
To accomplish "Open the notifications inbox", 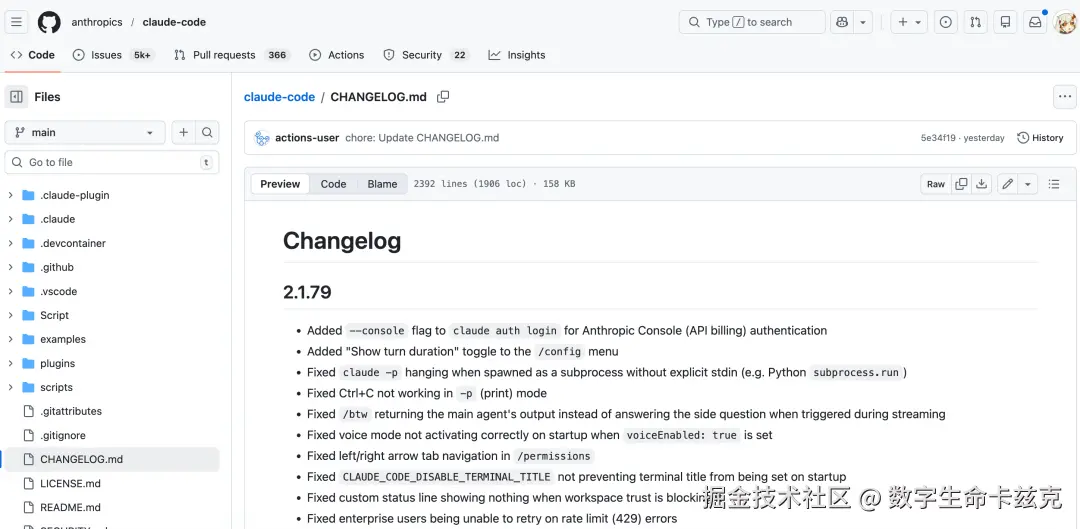I will [1035, 22].
